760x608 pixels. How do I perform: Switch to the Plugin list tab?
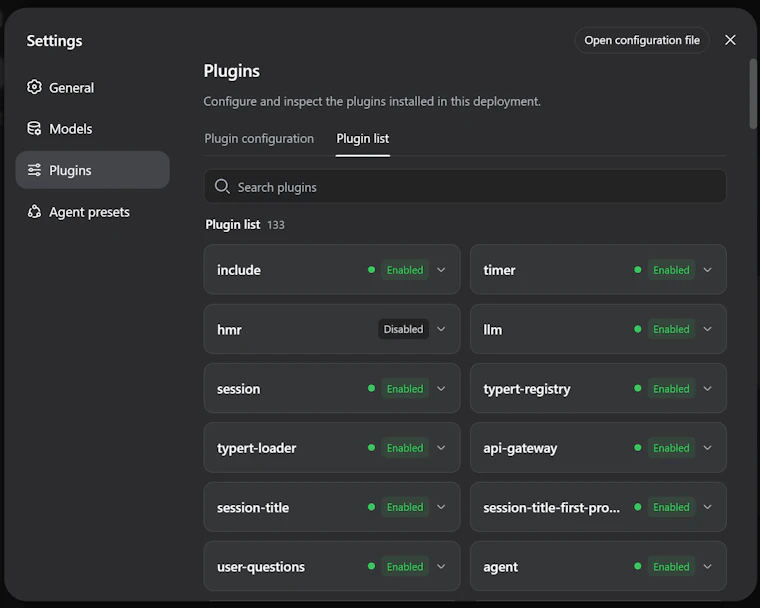(363, 139)
